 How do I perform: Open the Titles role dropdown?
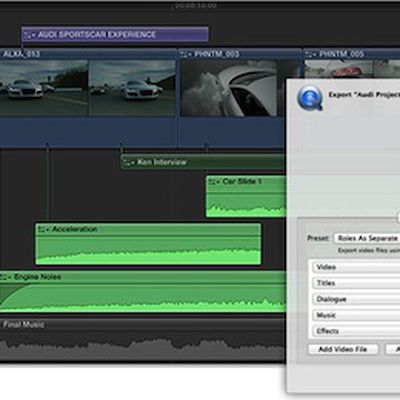click(356, 283)
